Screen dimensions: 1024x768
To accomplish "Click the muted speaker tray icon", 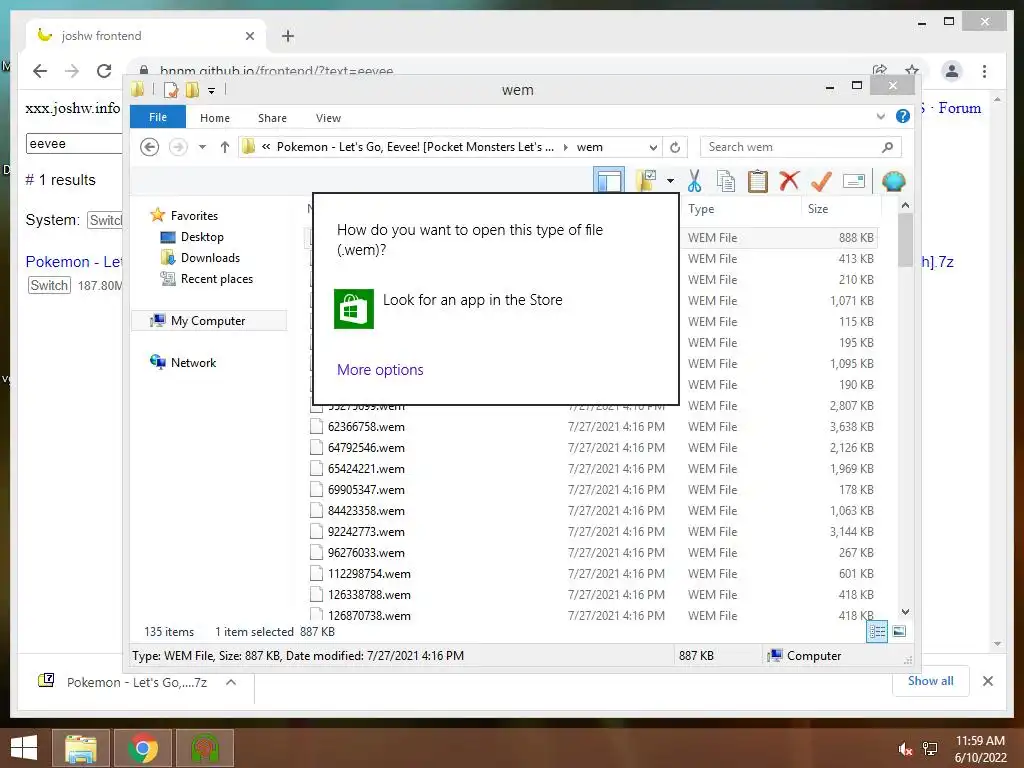I will pos(905,749).
